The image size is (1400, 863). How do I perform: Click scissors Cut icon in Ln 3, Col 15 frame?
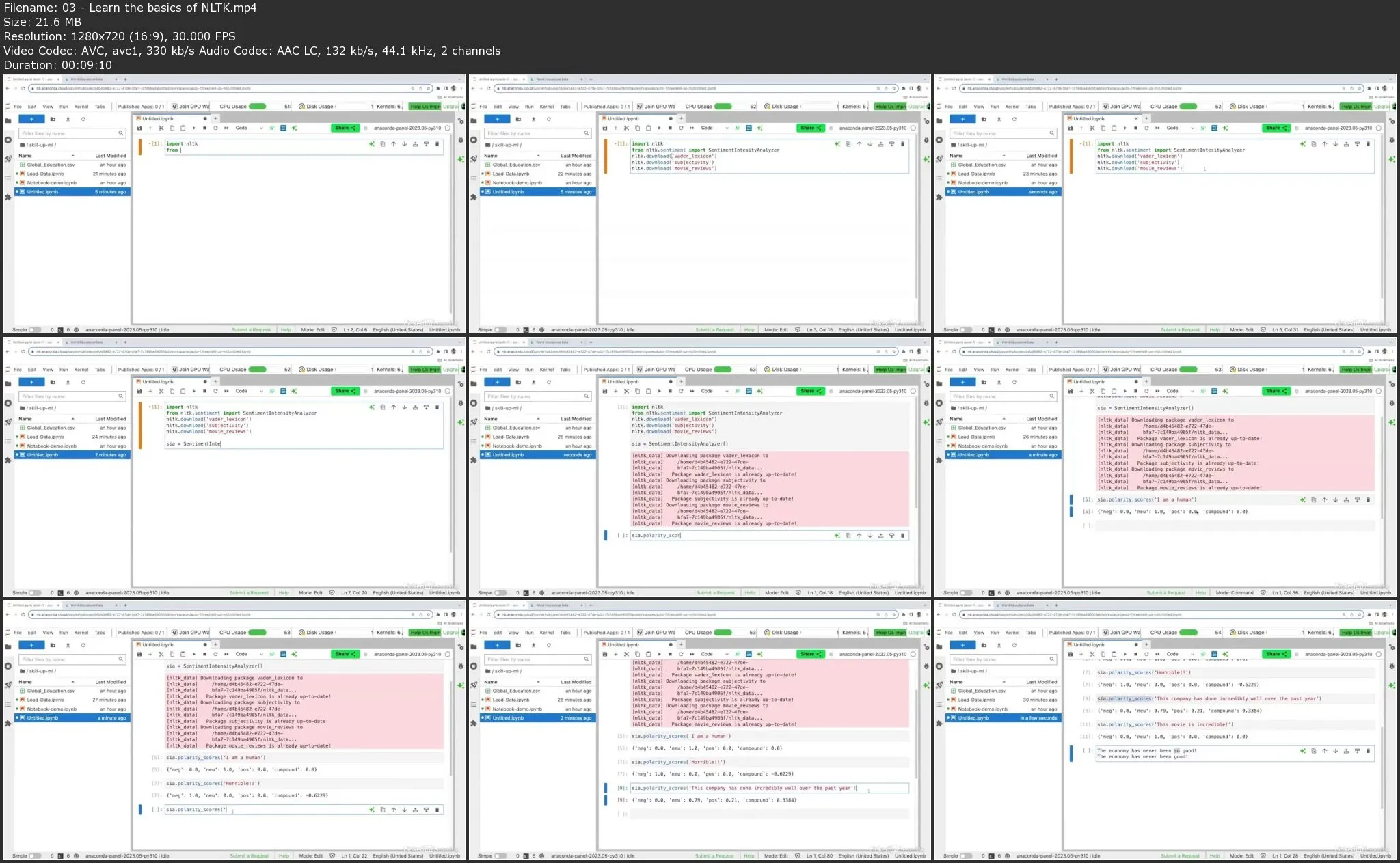coord(627,128)
